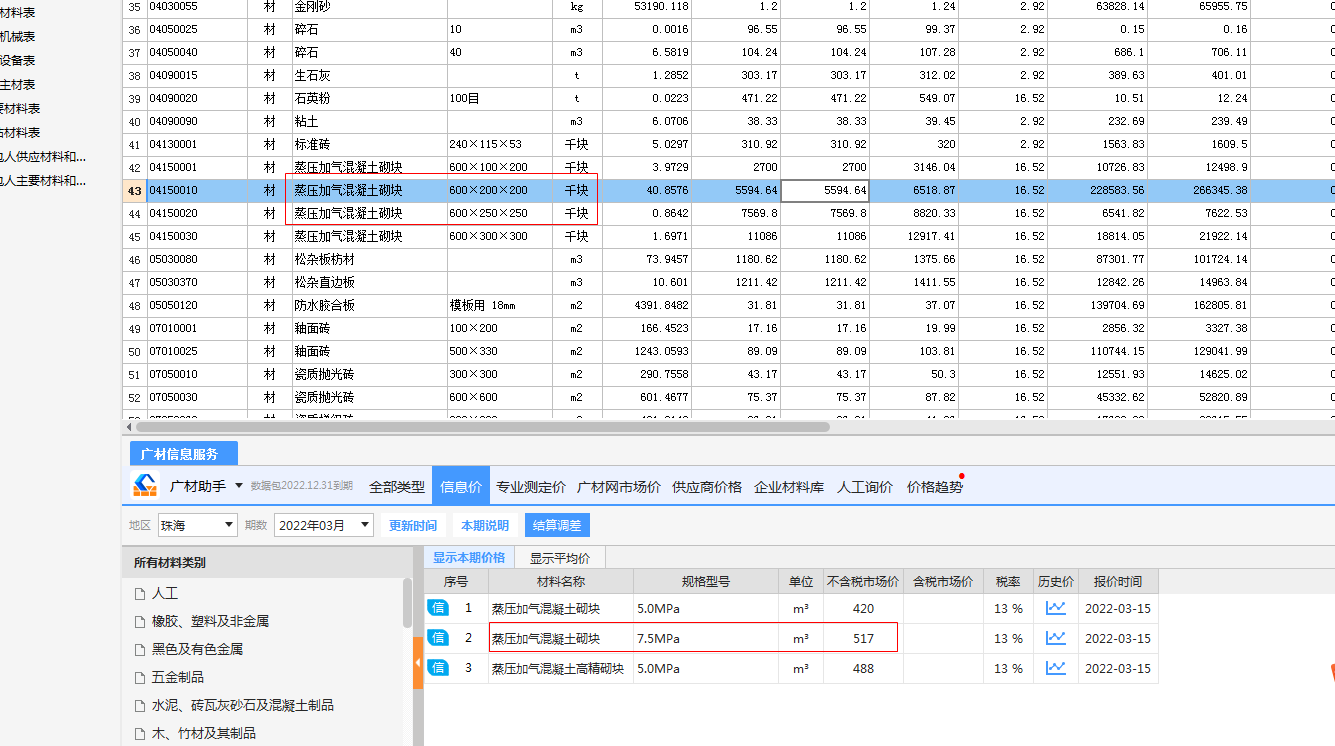Click price cell 517 for 7.5MPa
The width and height of the screenshot is (1335, 746).
point(863,638)
